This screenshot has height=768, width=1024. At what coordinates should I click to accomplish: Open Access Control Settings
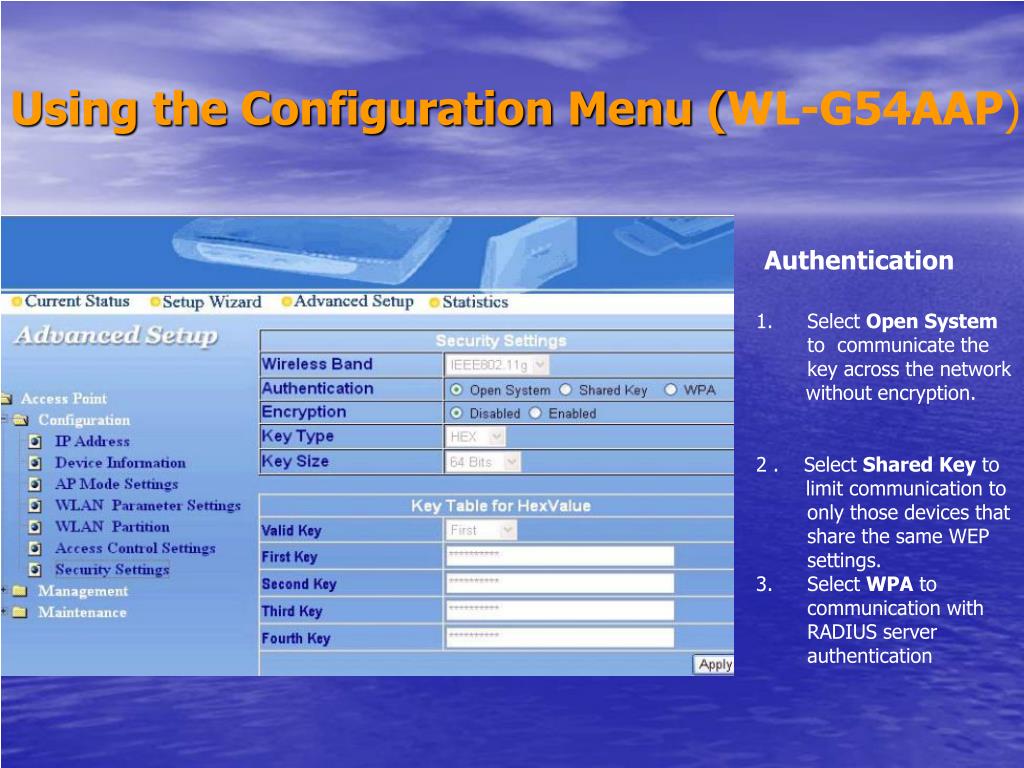pyautogui.click(x=135, y=548)
